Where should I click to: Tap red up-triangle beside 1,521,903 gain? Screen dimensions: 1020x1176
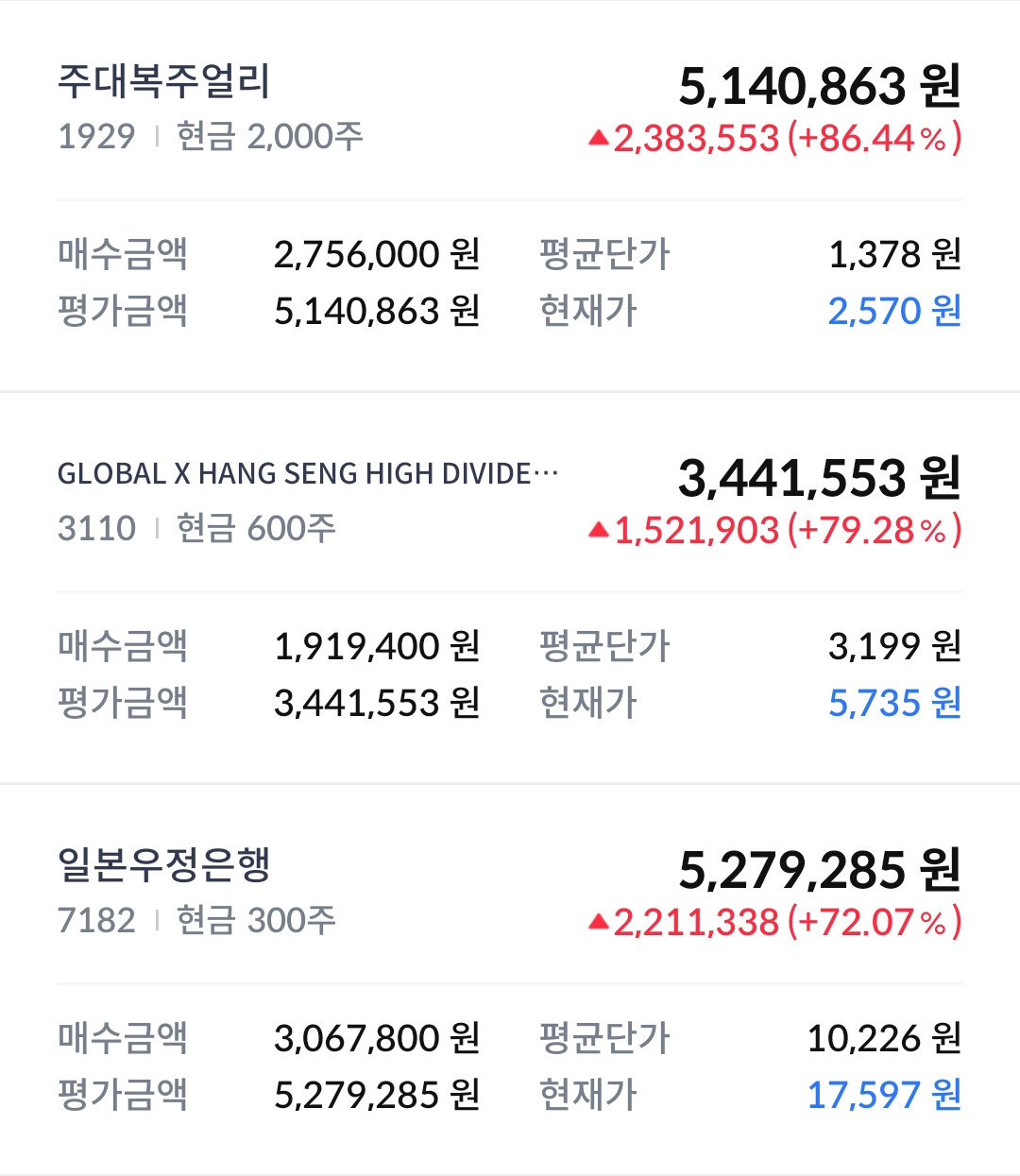coord(598,531)
